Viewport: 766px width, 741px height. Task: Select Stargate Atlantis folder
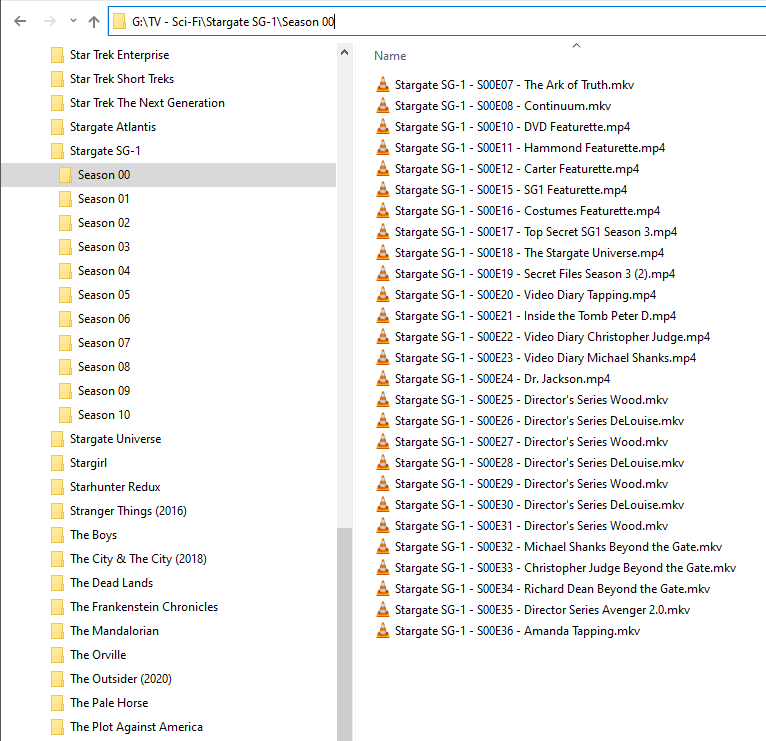click(x=113, y=127)
